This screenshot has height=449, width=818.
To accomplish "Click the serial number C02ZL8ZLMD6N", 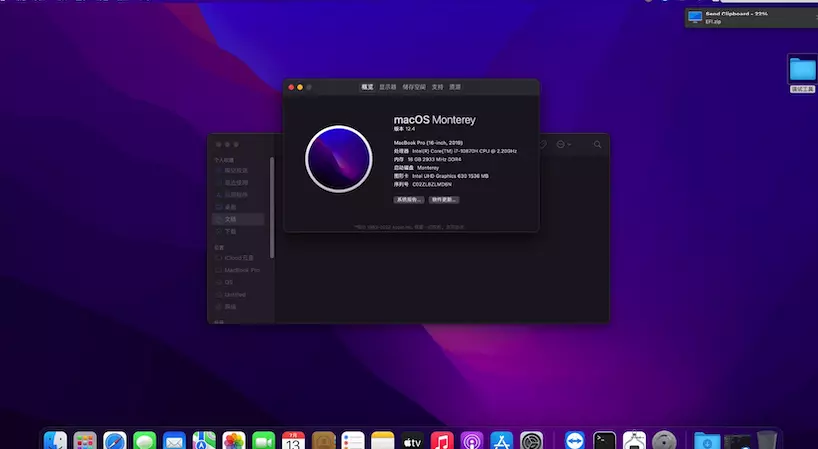I will pyautogui.click(x=432, y=185).
